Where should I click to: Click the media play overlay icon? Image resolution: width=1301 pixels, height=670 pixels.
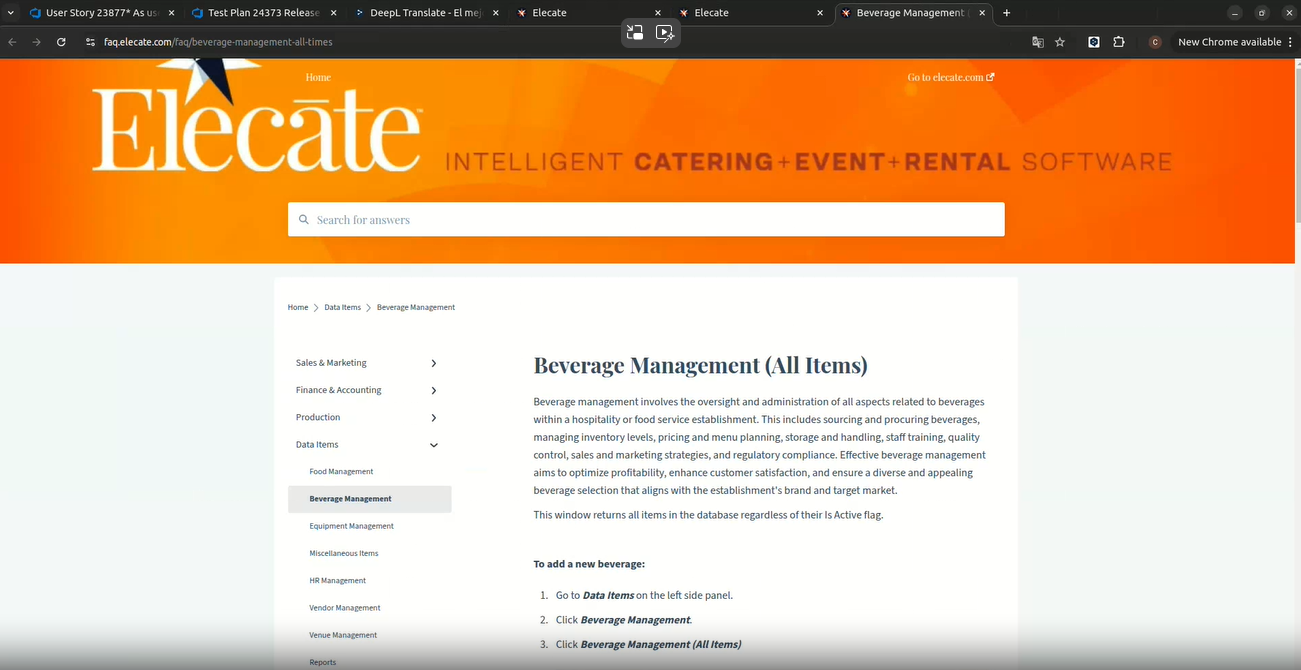click(x=665, y=32)
